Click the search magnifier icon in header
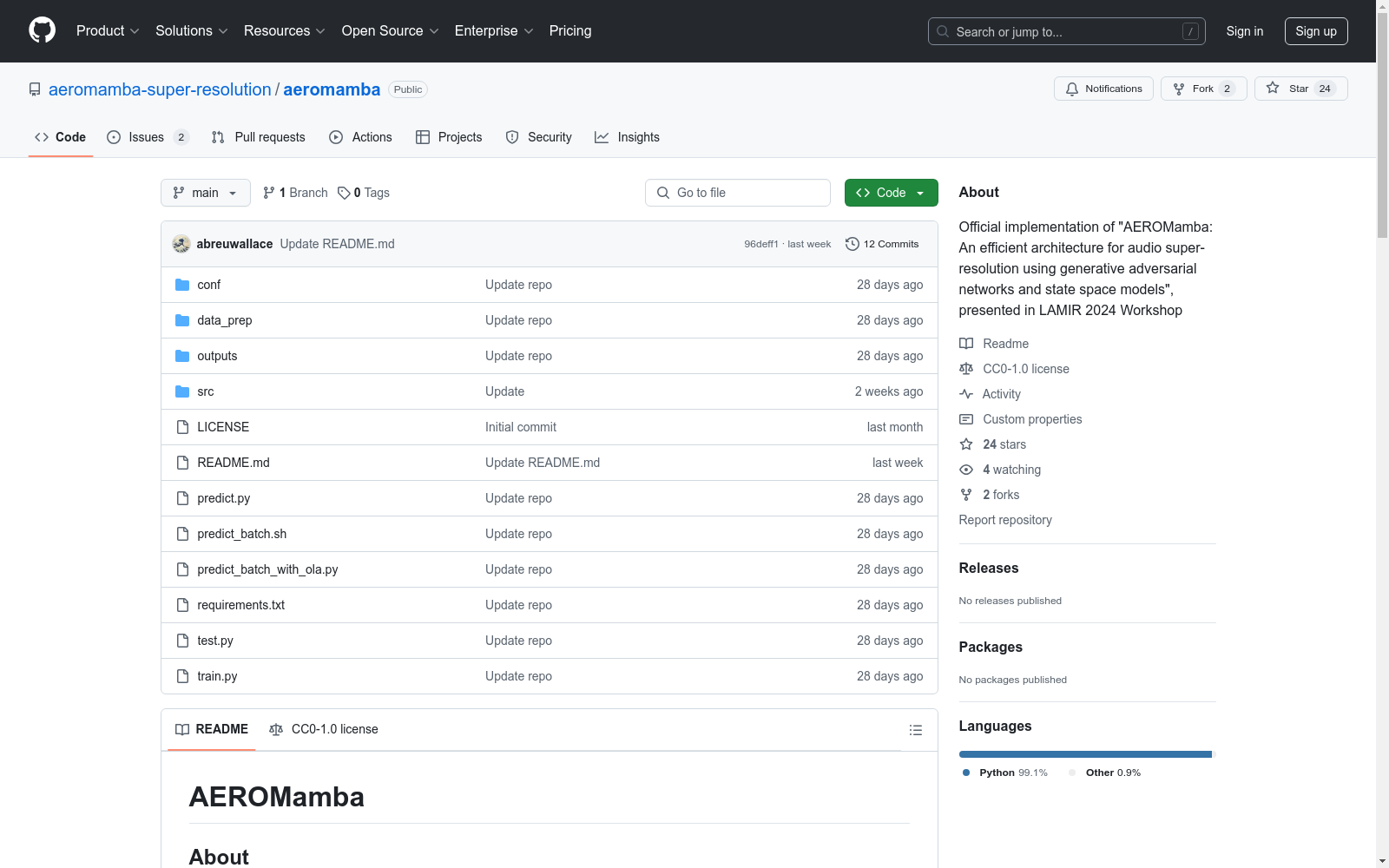 (x=943, y=31)
